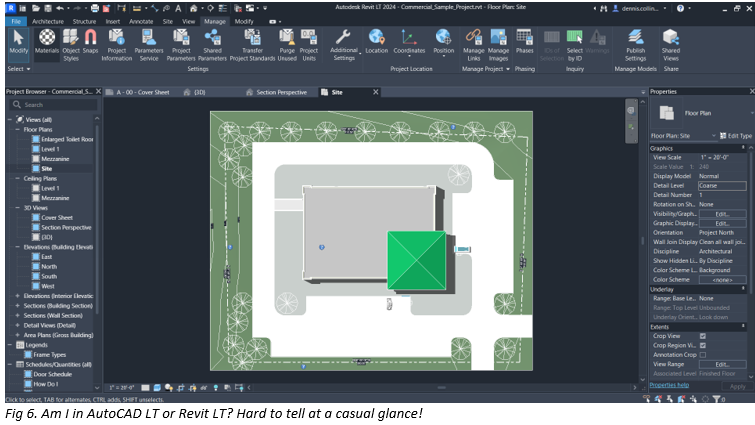755x425 pixels.
Task: Select the Modify tool
Action: click(19, 42)
